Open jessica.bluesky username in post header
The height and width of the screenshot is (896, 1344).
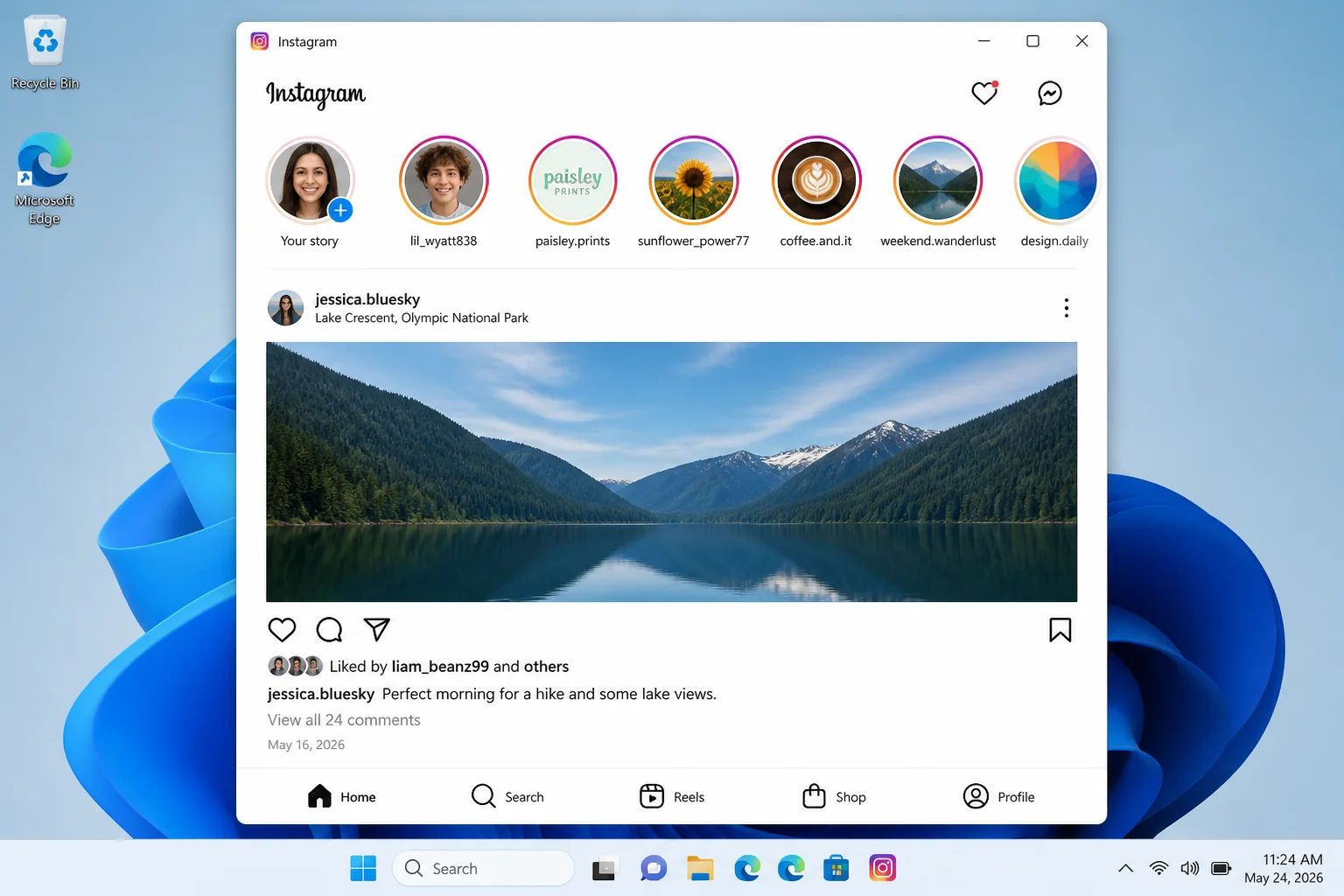(367, 299)
